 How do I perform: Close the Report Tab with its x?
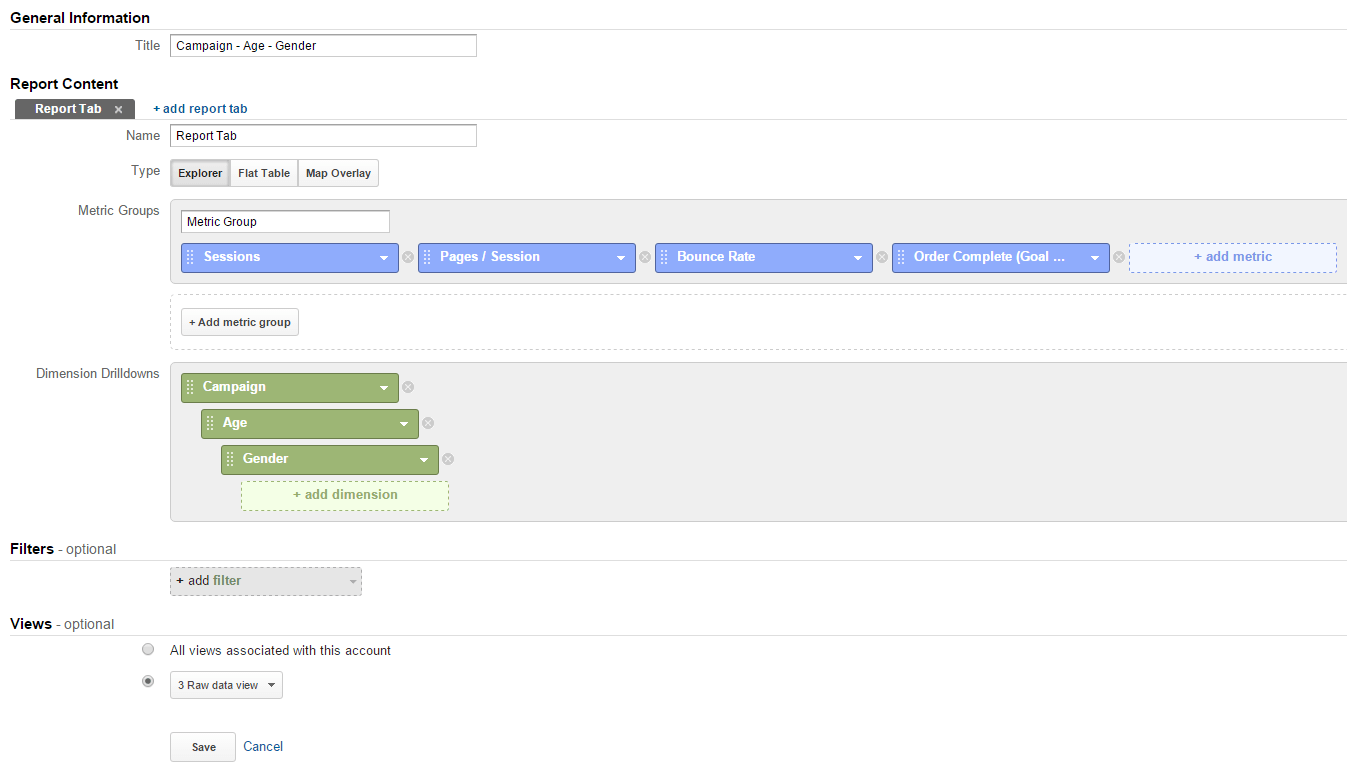pos(118,110)
